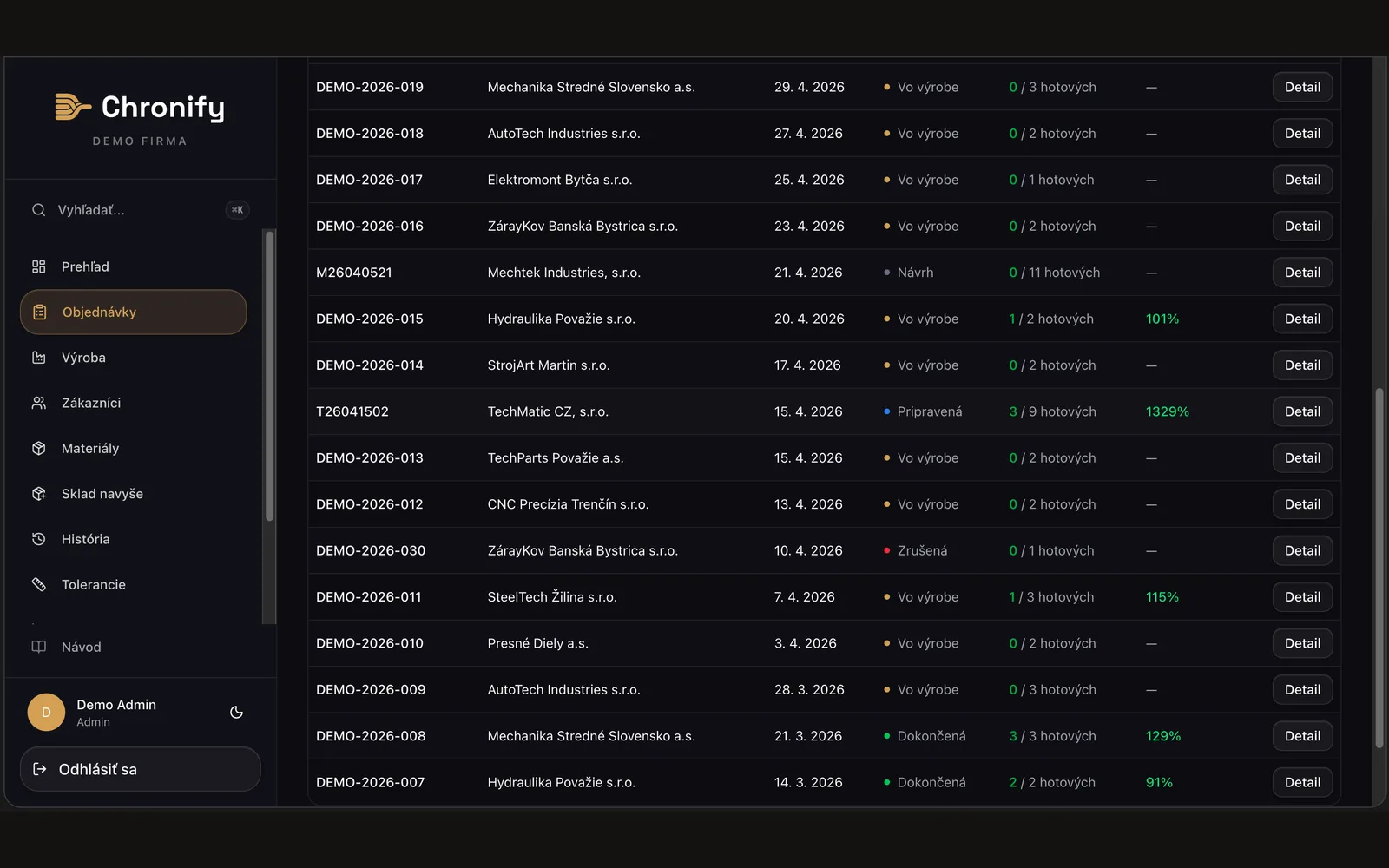Click the Sklad navyše box icon

pyautogui.click(x=39, y=494)
